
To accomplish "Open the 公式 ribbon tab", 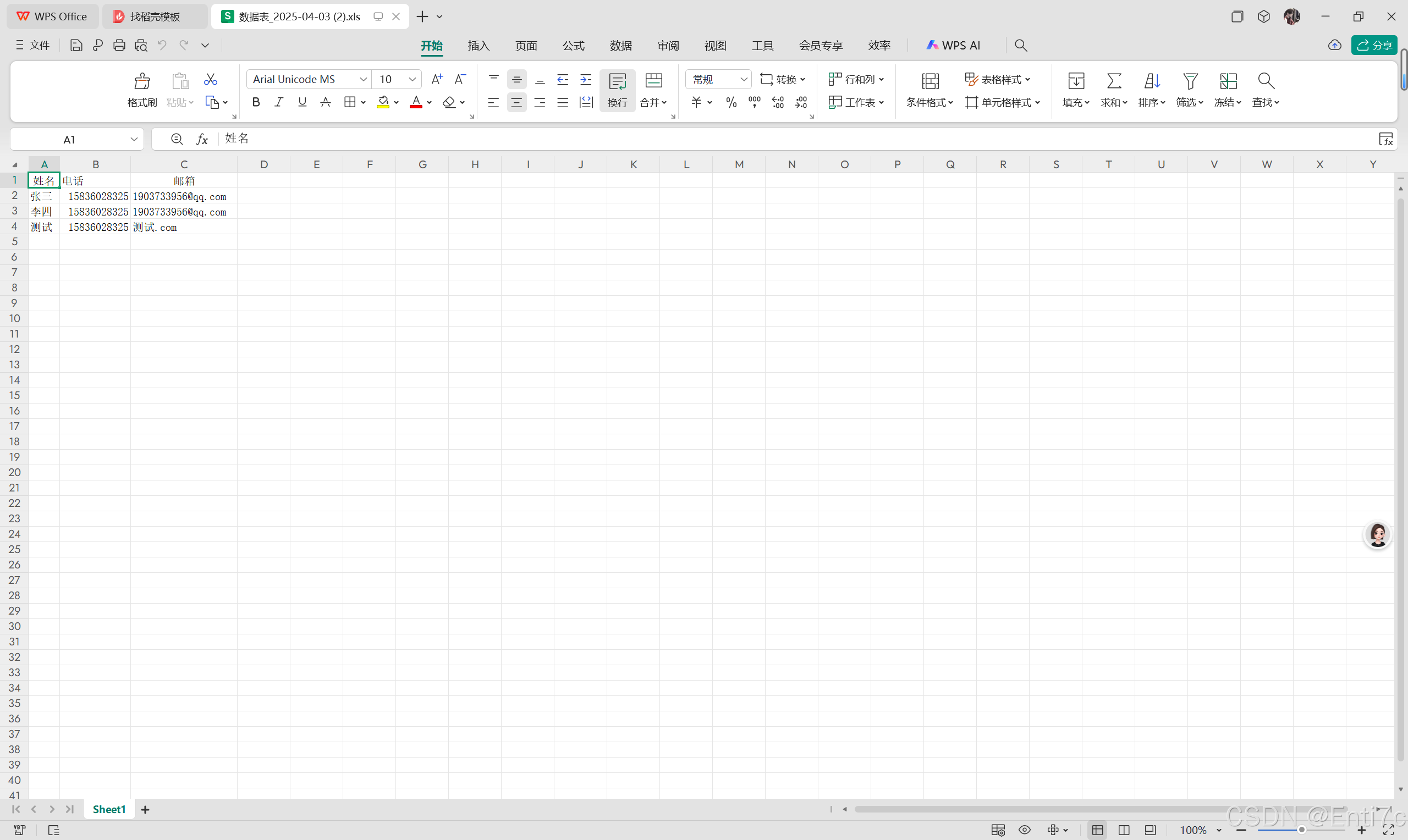I will (x=573, y=45).
